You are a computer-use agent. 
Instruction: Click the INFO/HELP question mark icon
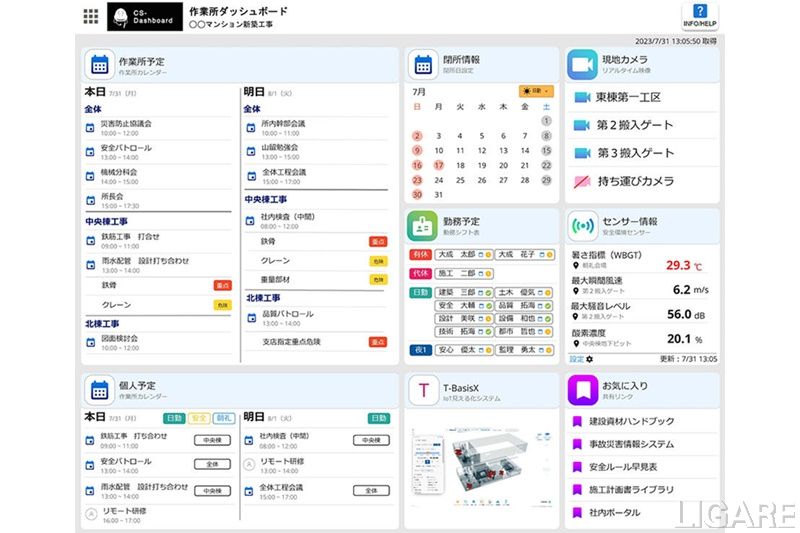click(699, 15)
